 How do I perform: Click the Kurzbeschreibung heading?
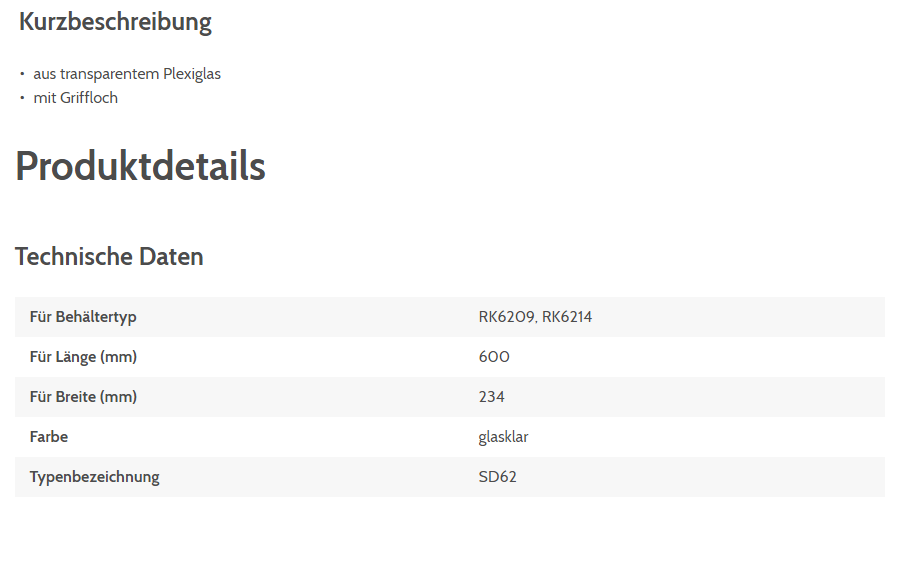pos(115,22)
